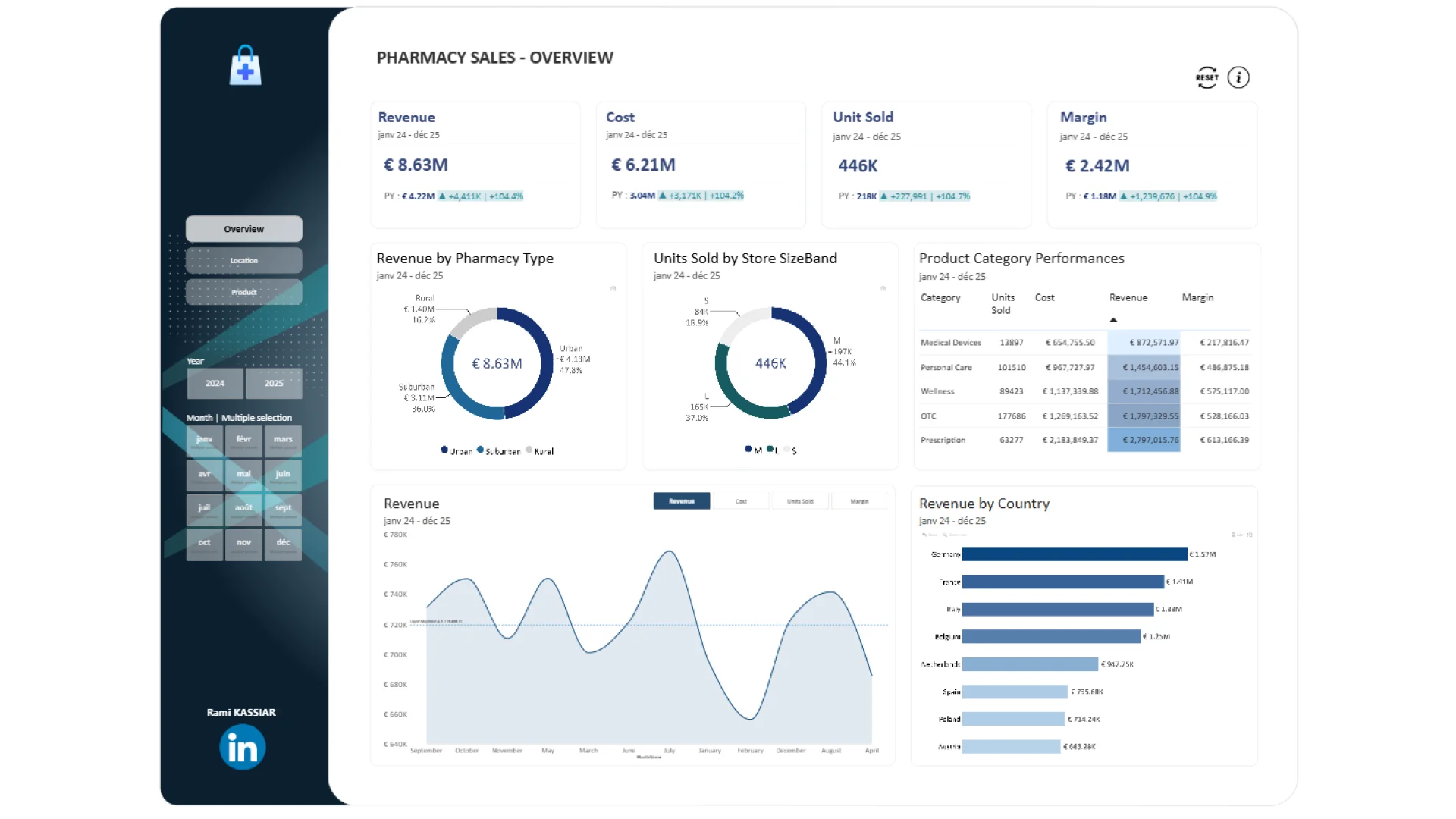The width and height of the screenshot is (1456, 819).
Task: Sort table by Margin column header
Action: coord(1197,297)
